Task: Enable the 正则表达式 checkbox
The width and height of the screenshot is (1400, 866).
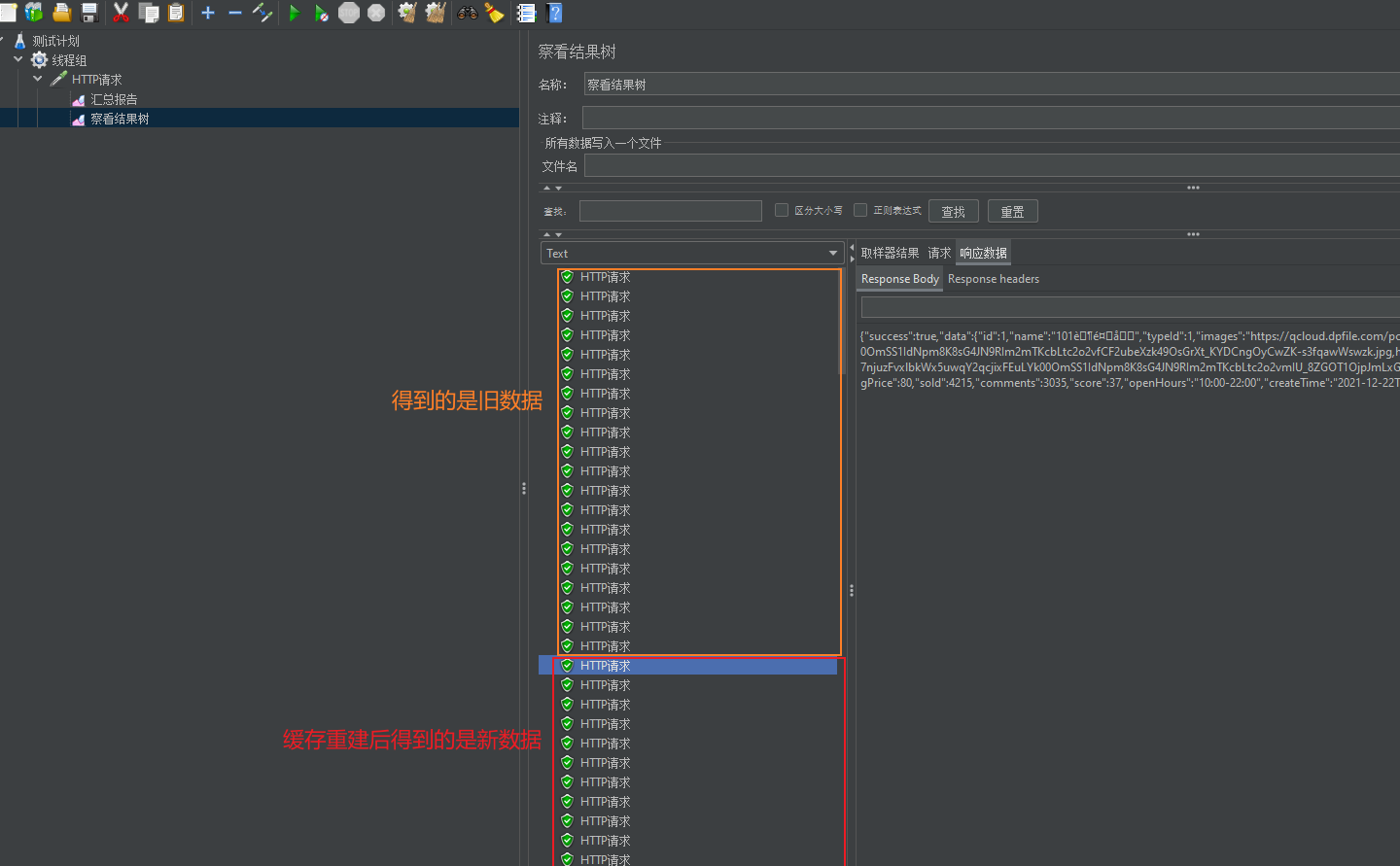Action: pos(860,210)
